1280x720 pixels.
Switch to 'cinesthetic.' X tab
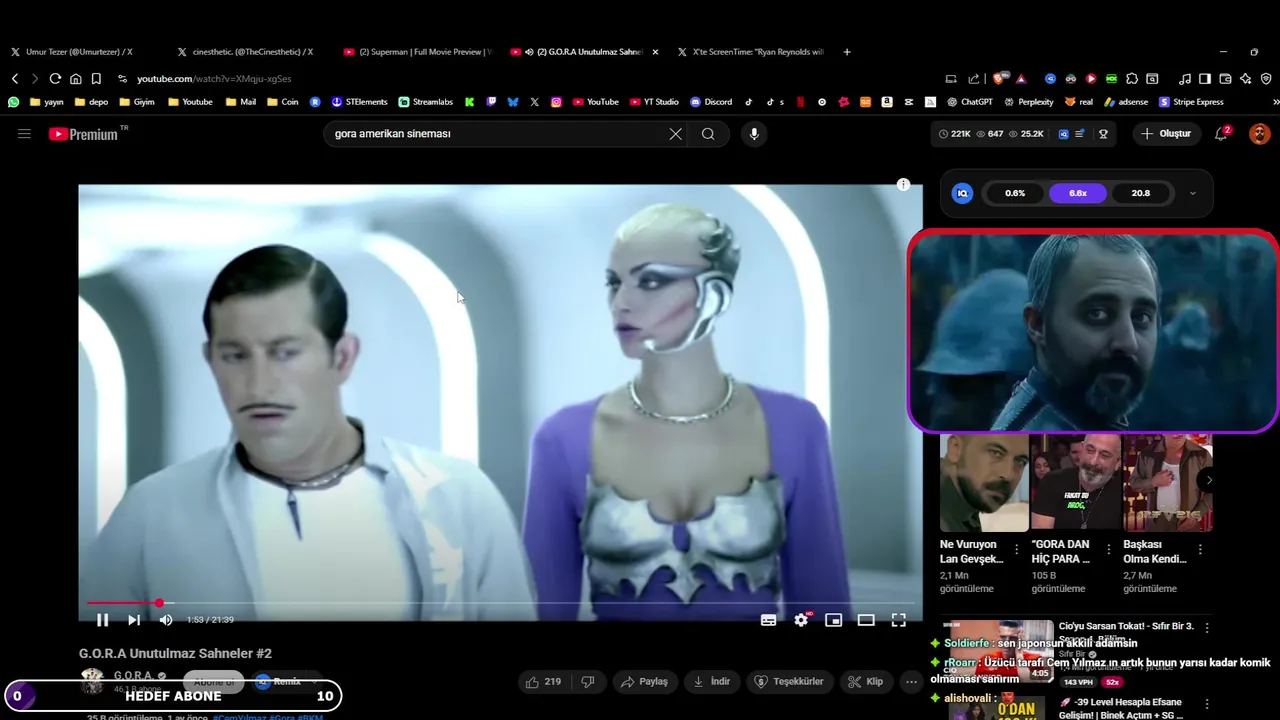(x=246, y=52)
